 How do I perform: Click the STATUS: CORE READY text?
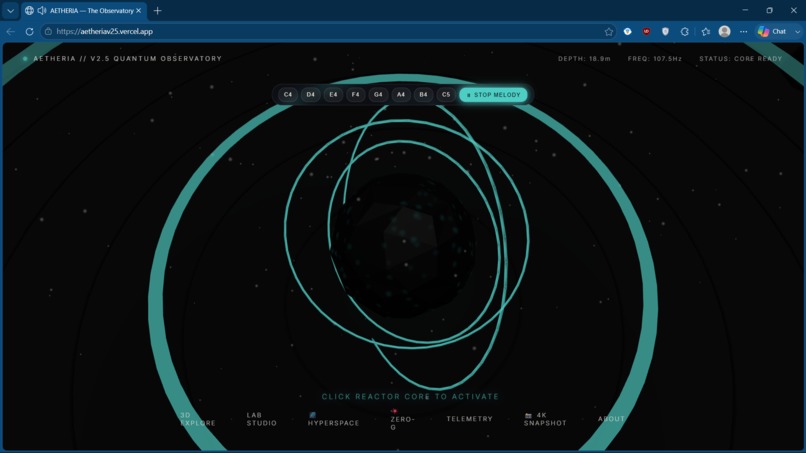pyautogui.click(x=741, y=59)
